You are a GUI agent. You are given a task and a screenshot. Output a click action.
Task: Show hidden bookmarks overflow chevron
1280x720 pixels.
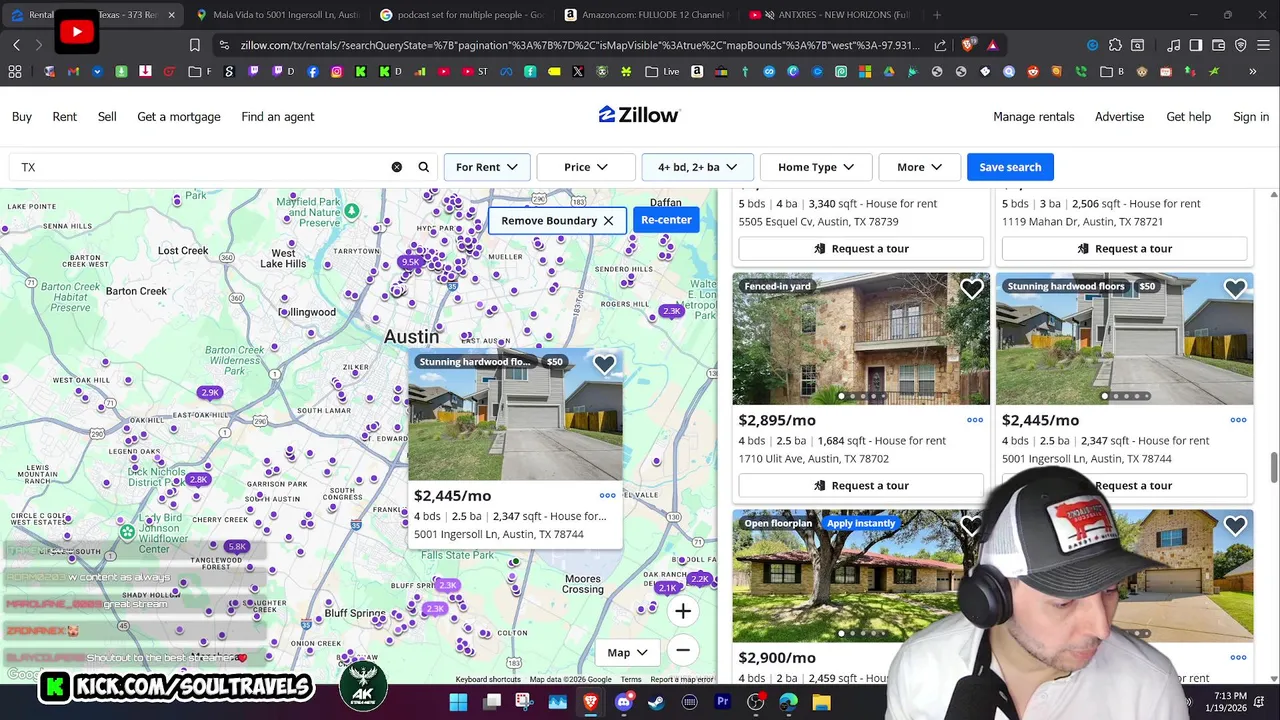pos(1252,72)
